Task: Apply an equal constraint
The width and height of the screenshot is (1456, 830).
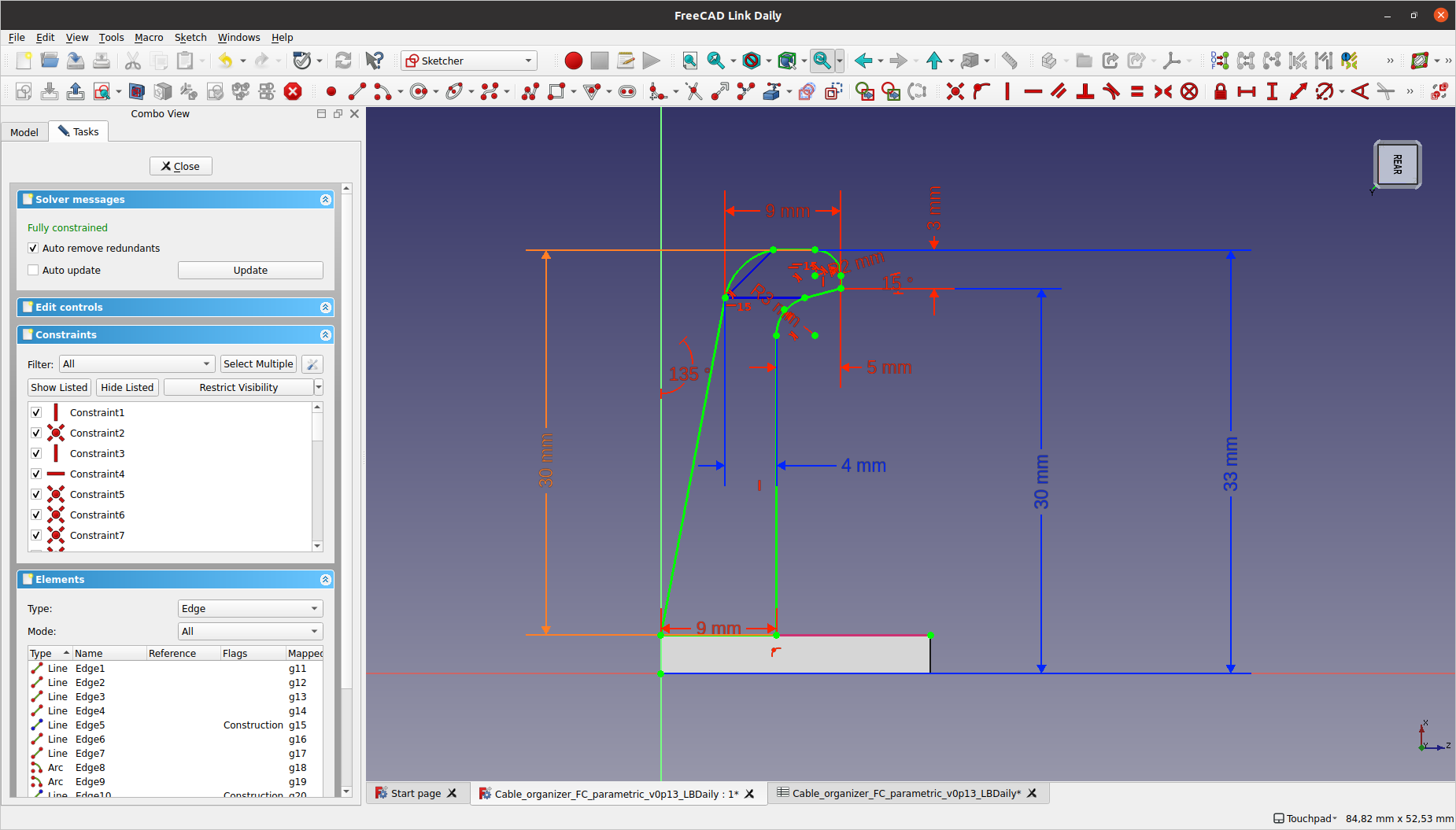Action: pos(1138,91)
